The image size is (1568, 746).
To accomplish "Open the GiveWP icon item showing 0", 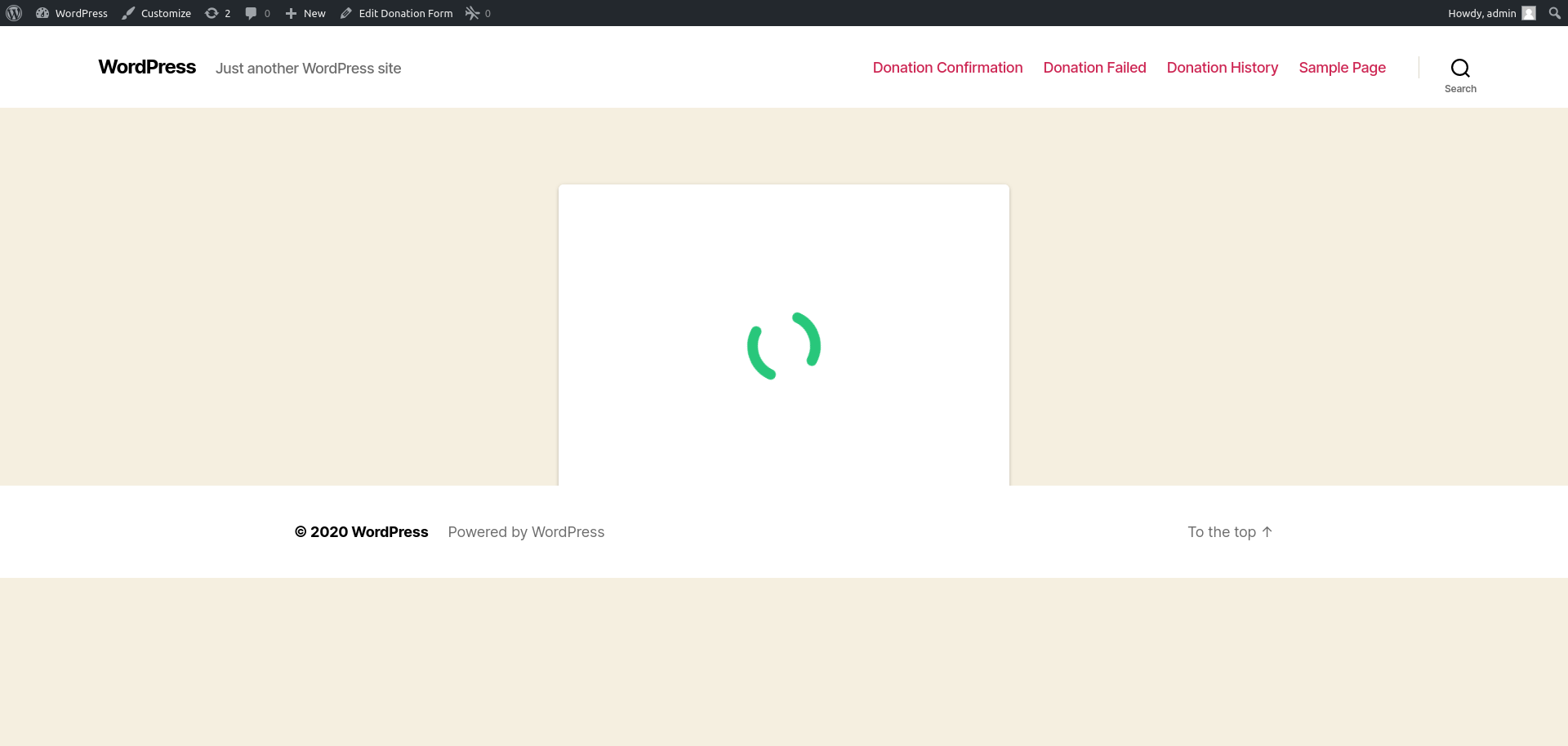I will (x=478, y=13).
